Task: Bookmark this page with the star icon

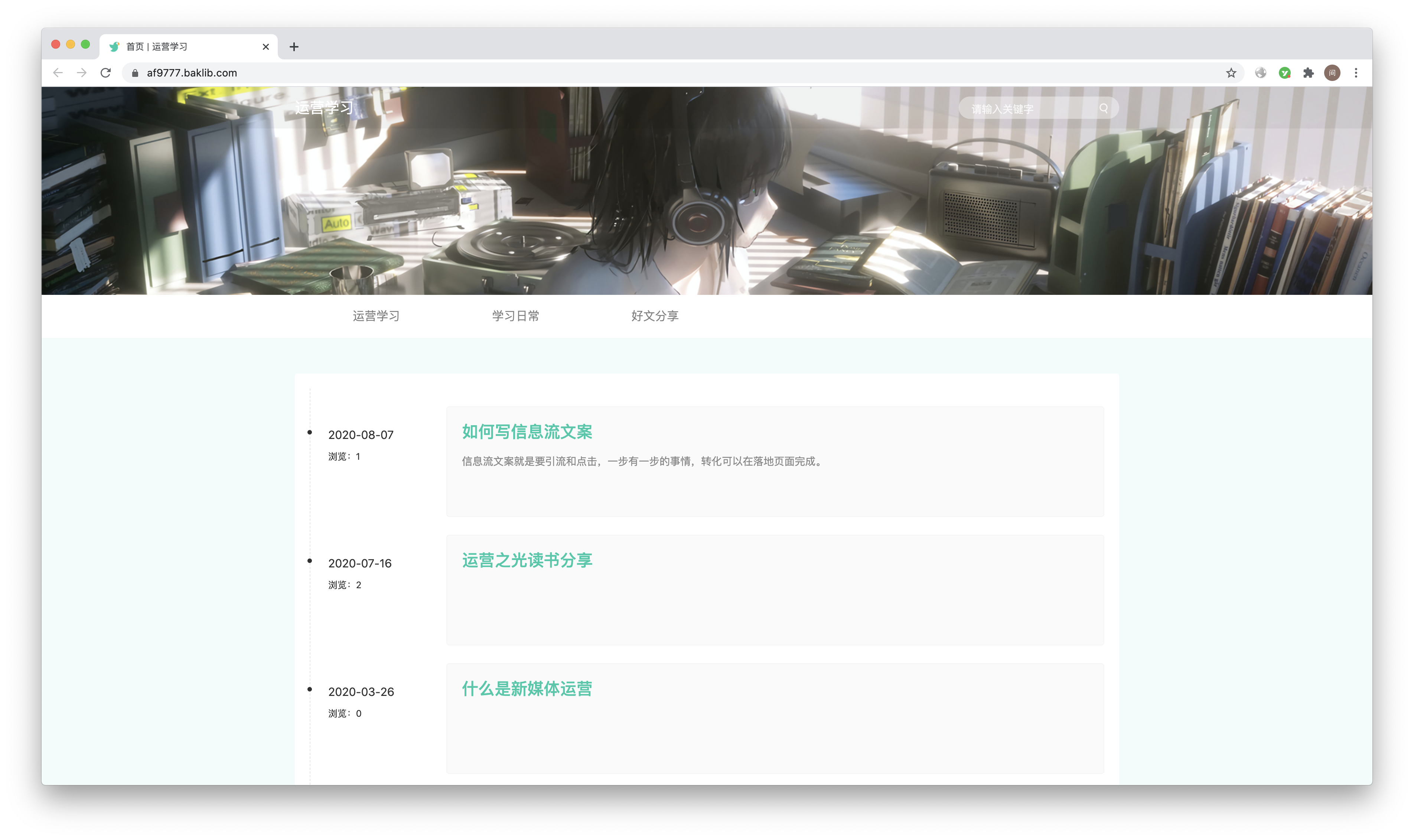Action: [1231, 73]
